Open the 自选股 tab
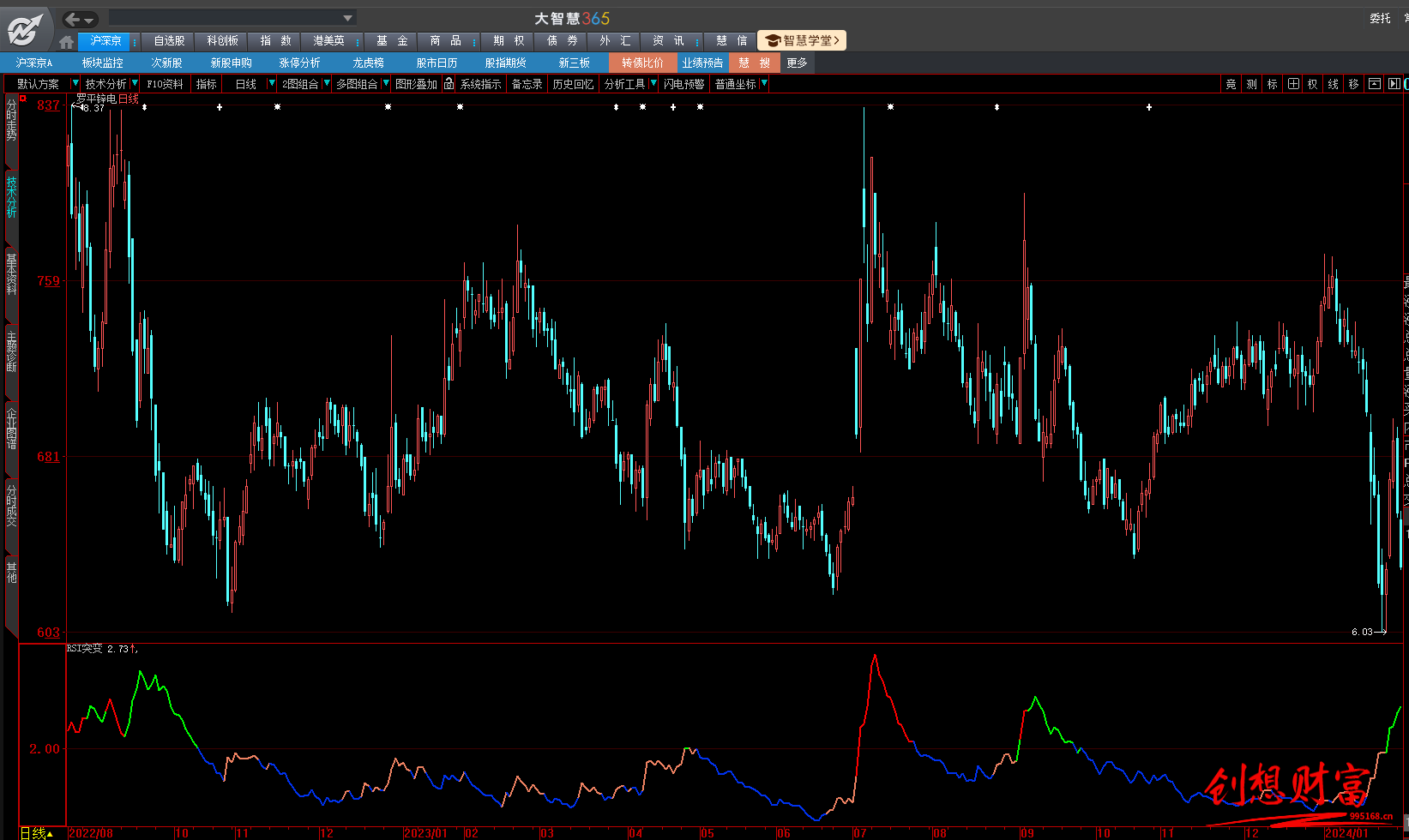 (x=169, y=41)
